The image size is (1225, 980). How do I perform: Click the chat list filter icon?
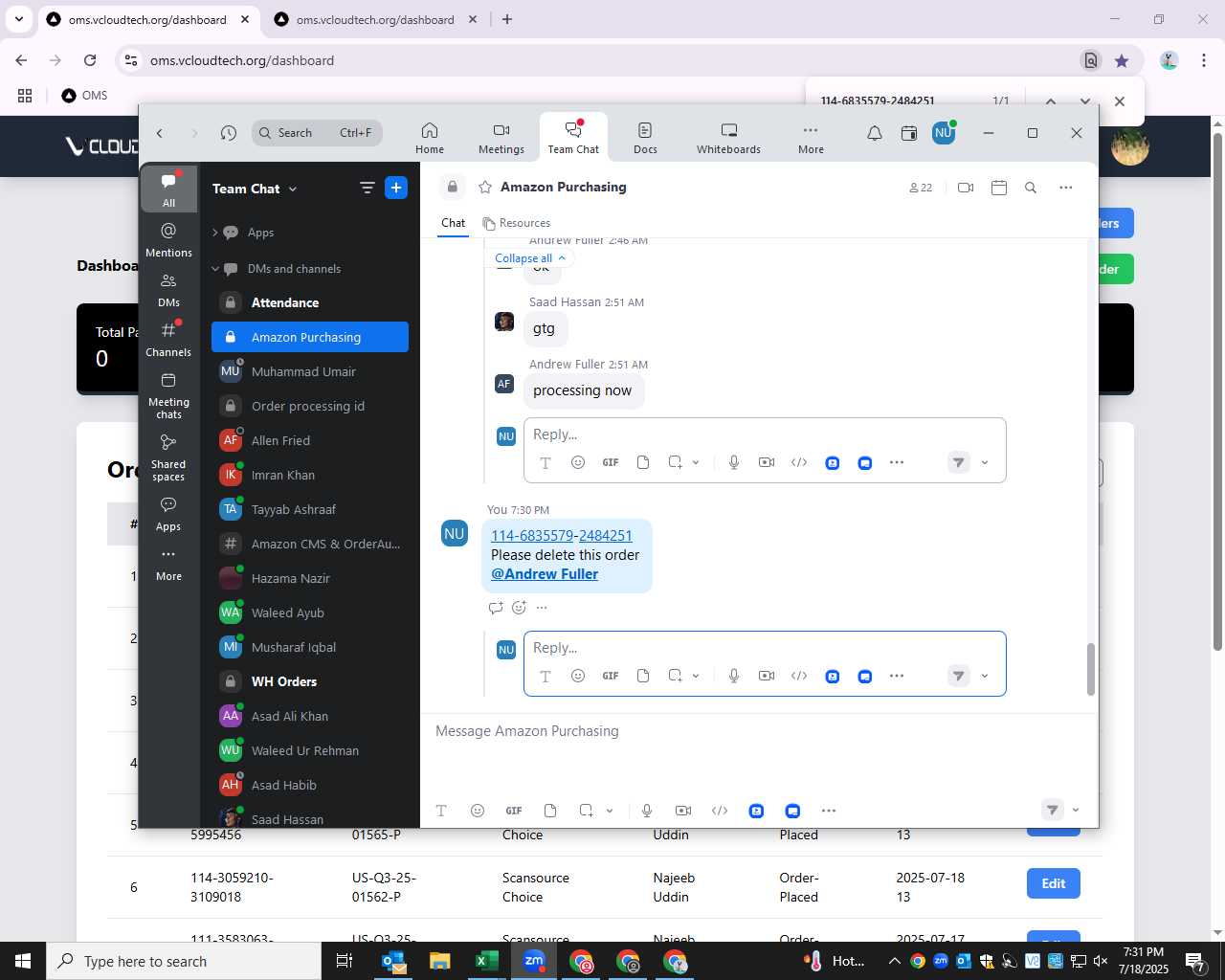click(367, 188)
